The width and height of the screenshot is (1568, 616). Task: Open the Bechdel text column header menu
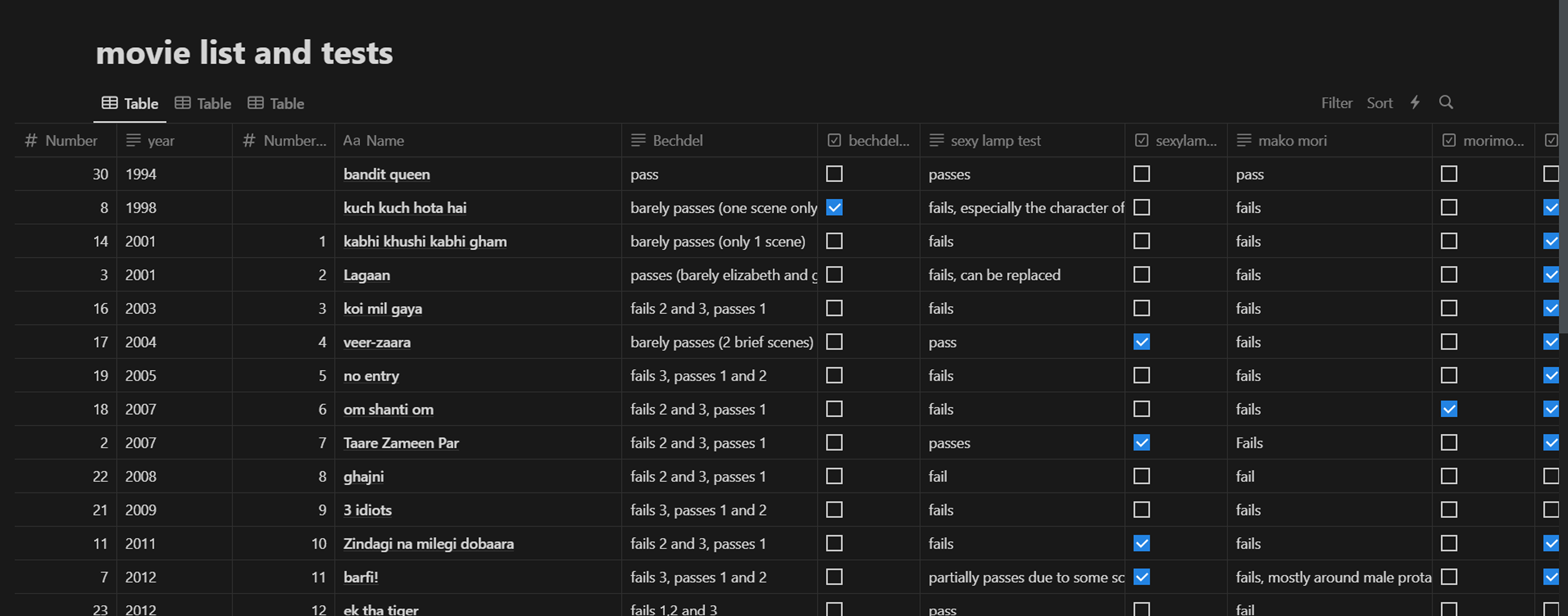[x=677, y=141]
